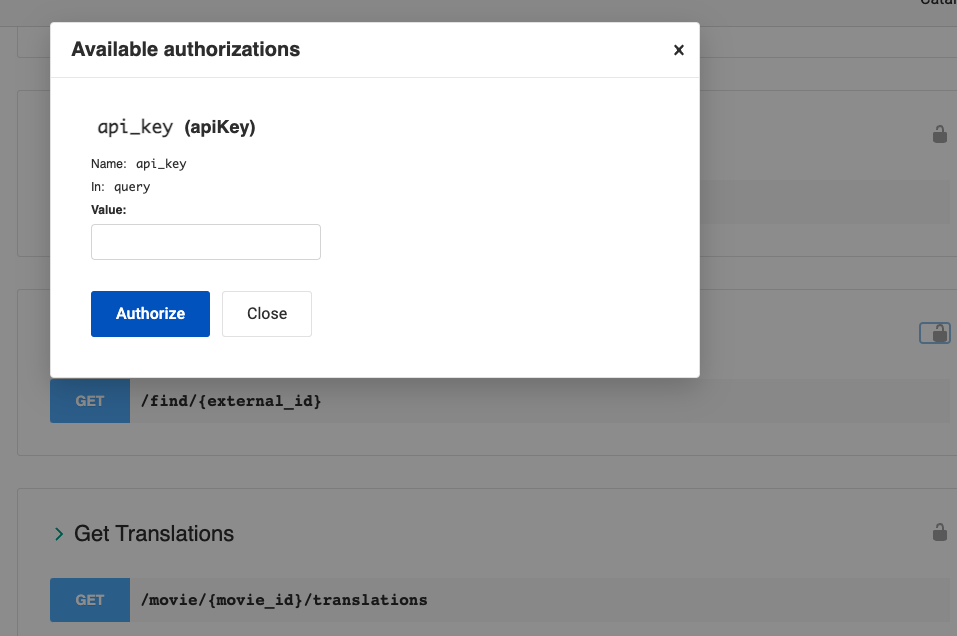Click the green chevron next to Get Translations
Image resolution: width=957 pixels, height=636 pixels.
(x=58, y=534)
